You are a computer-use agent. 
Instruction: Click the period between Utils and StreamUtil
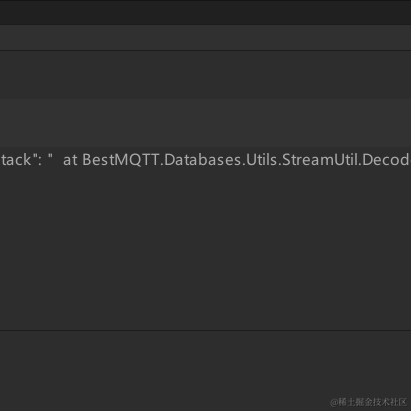pyautogui.click(x=280, y=165)
